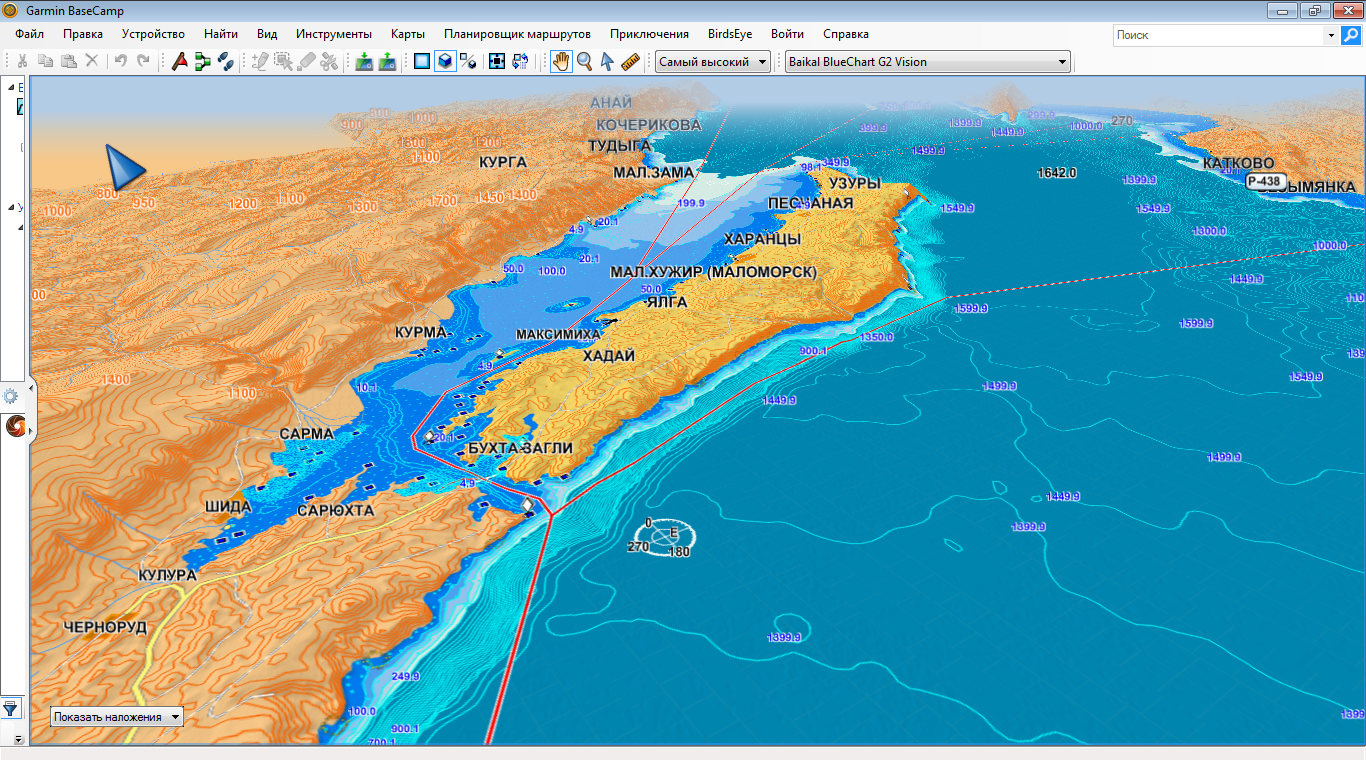Show both 2D and 3D views
The width and height of the screenshot is (1366, 760).
[x=467, y=61]
